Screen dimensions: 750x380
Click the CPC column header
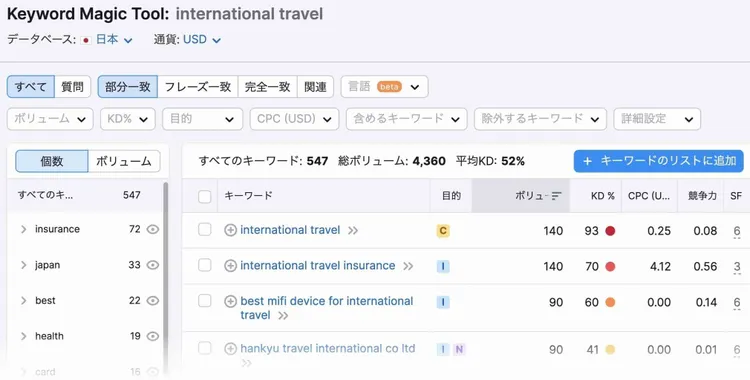[649, 196]
